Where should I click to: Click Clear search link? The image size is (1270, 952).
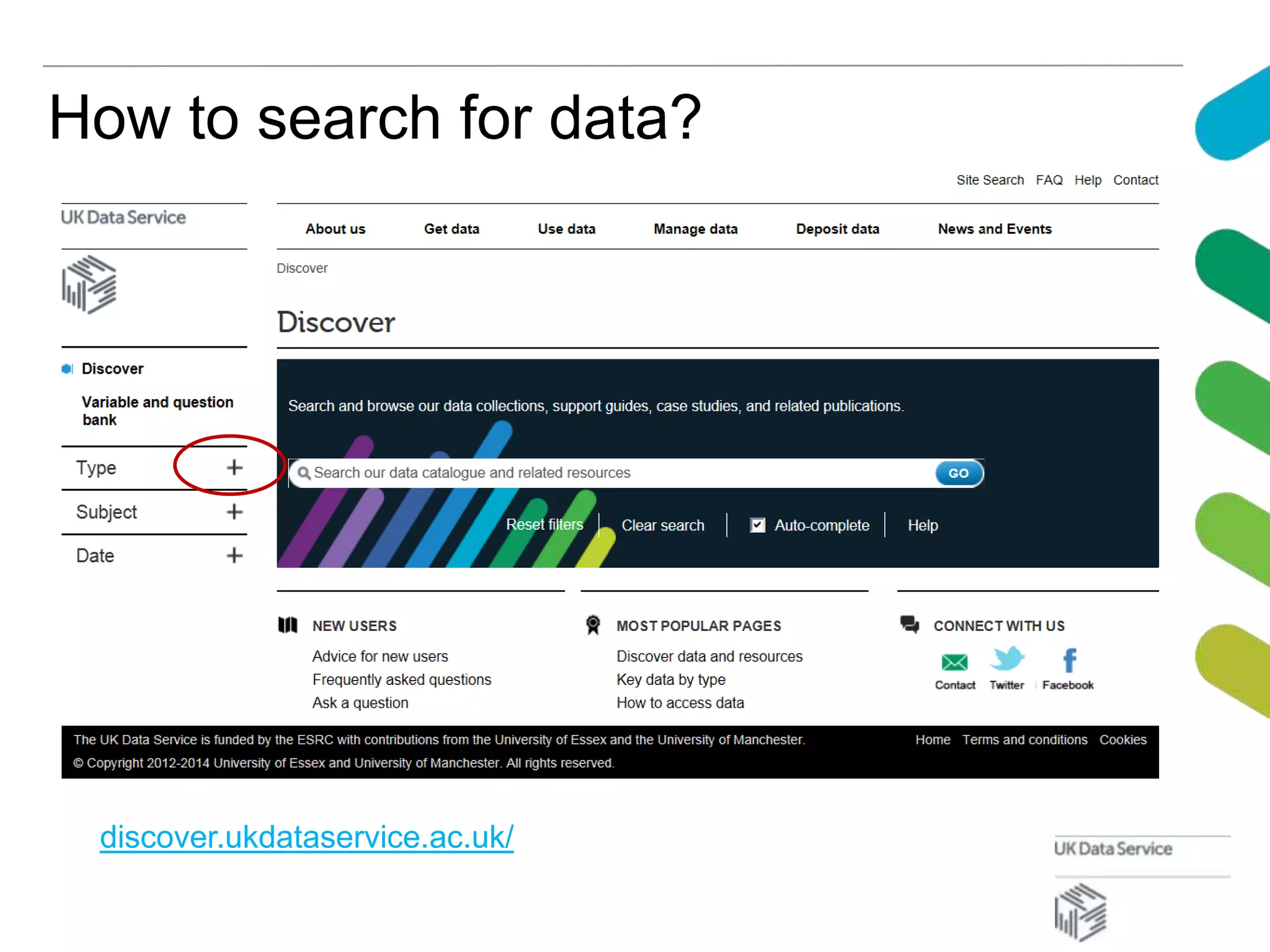663,526
